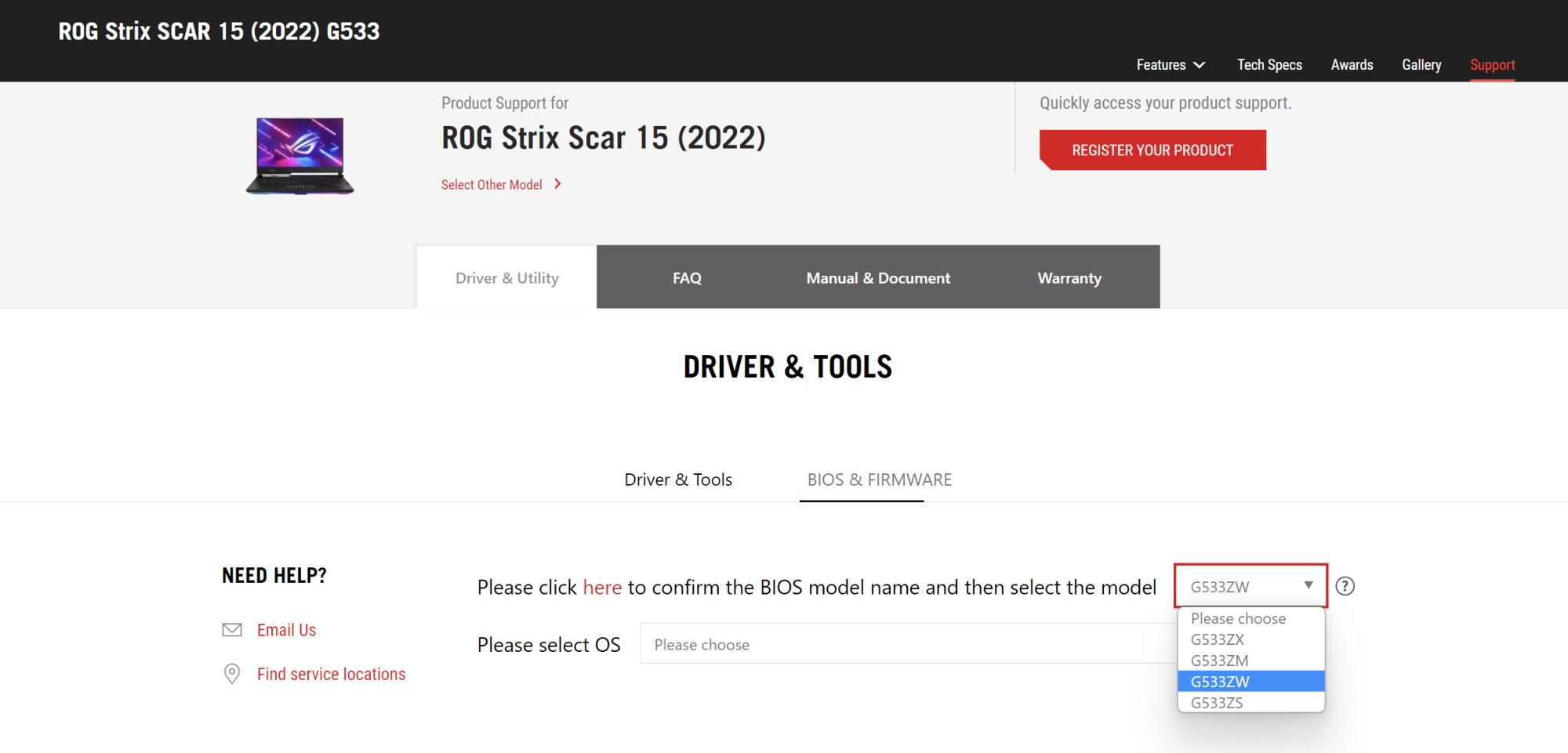Click ROG Strix SCAR 15 (2022) G533 title
1568x753 pixels.
click(219, 31)
